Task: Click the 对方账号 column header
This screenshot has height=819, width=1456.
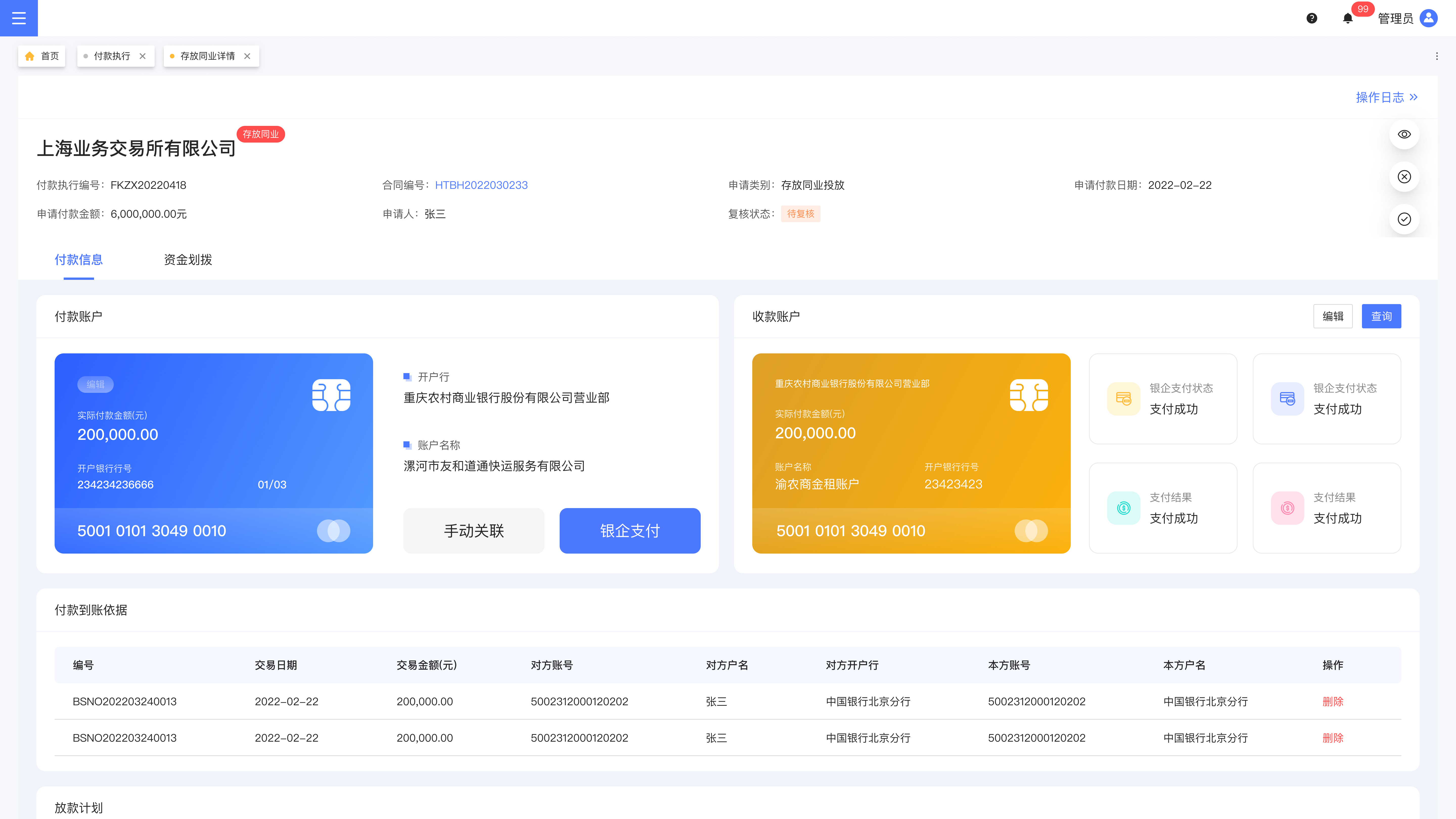Action: point(552,665)
